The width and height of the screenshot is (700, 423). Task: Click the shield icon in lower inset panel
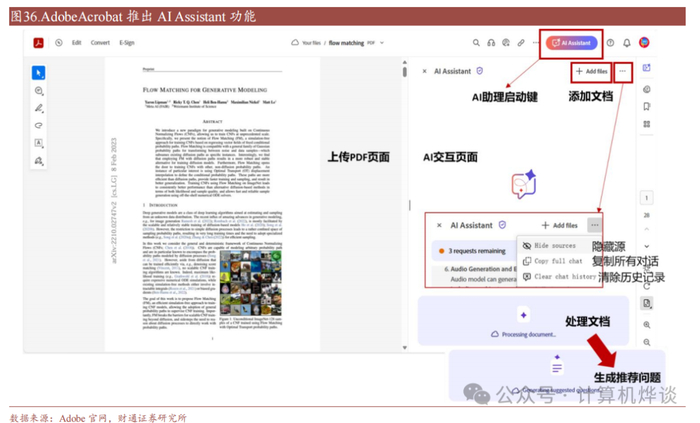pos(502,225)
